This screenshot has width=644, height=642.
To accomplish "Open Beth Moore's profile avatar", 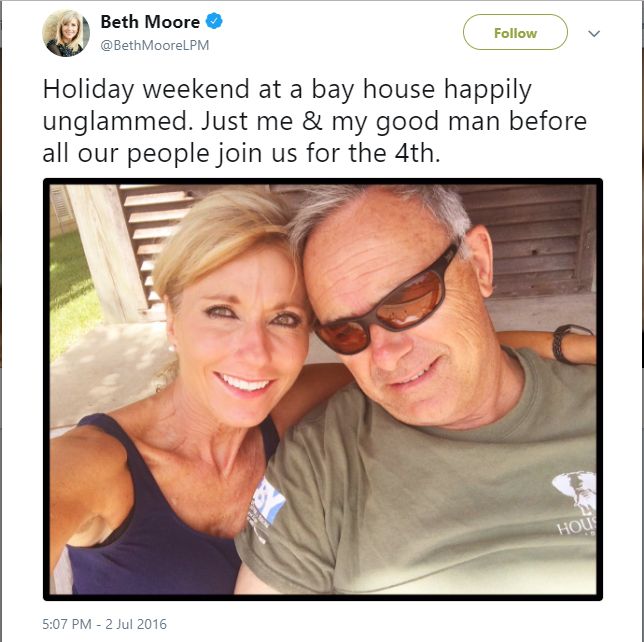I will pyautogui.click(x=66, y=33).
